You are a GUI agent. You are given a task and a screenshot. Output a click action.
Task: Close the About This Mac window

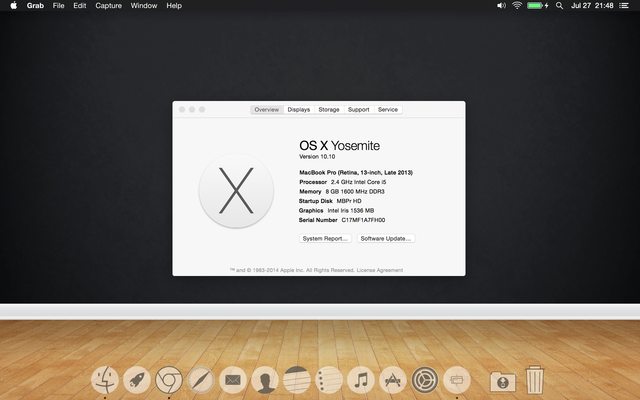[x=182, y=109]
